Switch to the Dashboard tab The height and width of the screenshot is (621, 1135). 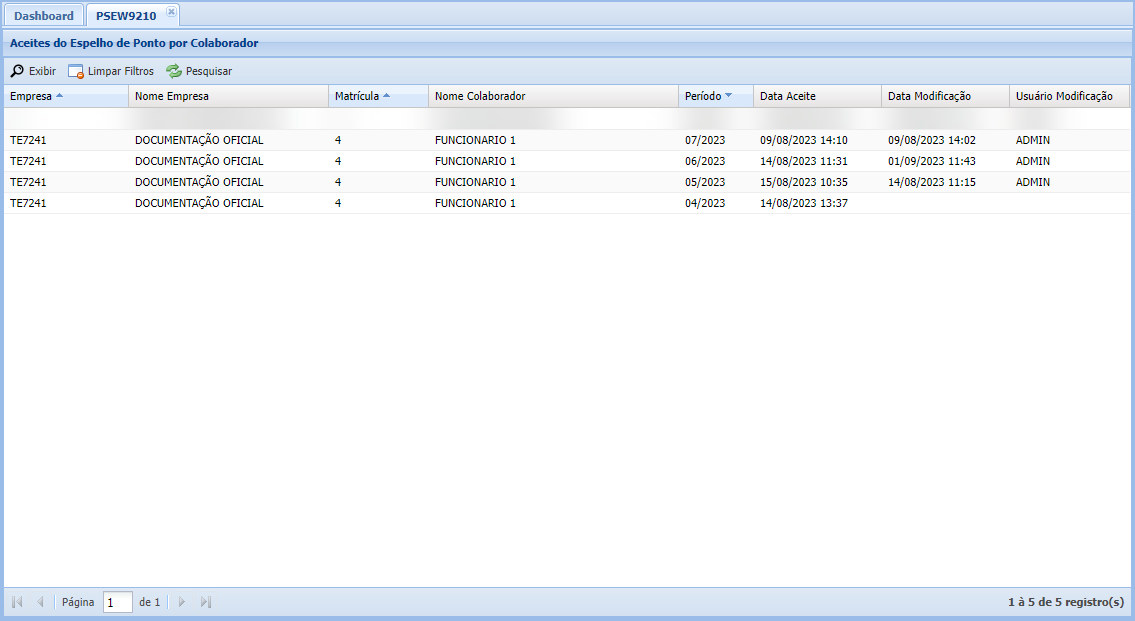43,16
